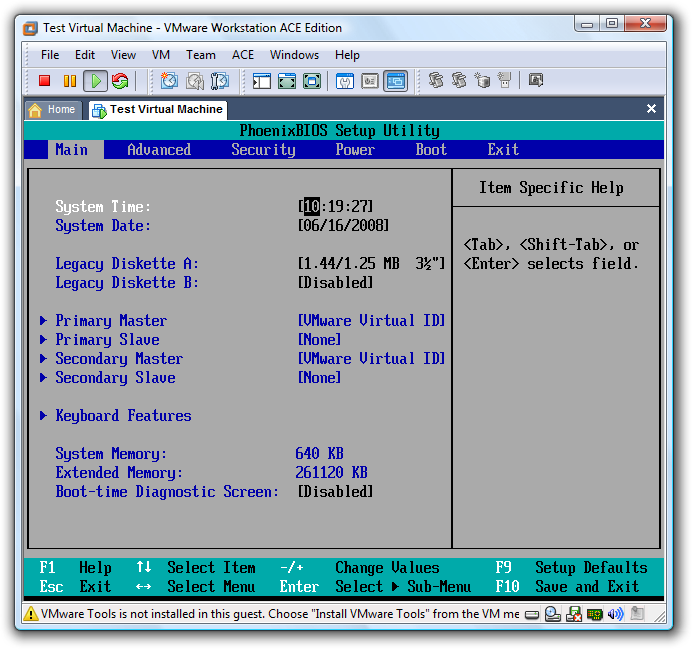The image size is (692, 649).
Task: Open the Edit menu
Action: [85, 55]
